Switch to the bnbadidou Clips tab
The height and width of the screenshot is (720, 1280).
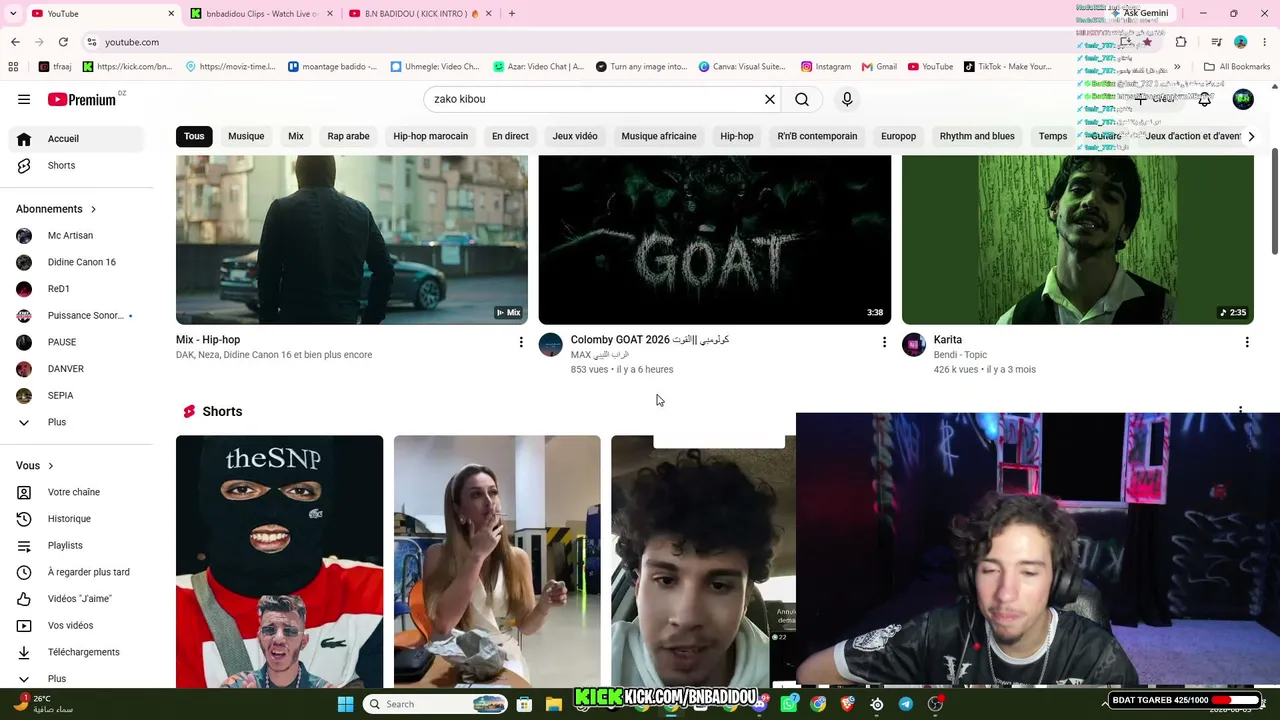click(x=262, y=13)
